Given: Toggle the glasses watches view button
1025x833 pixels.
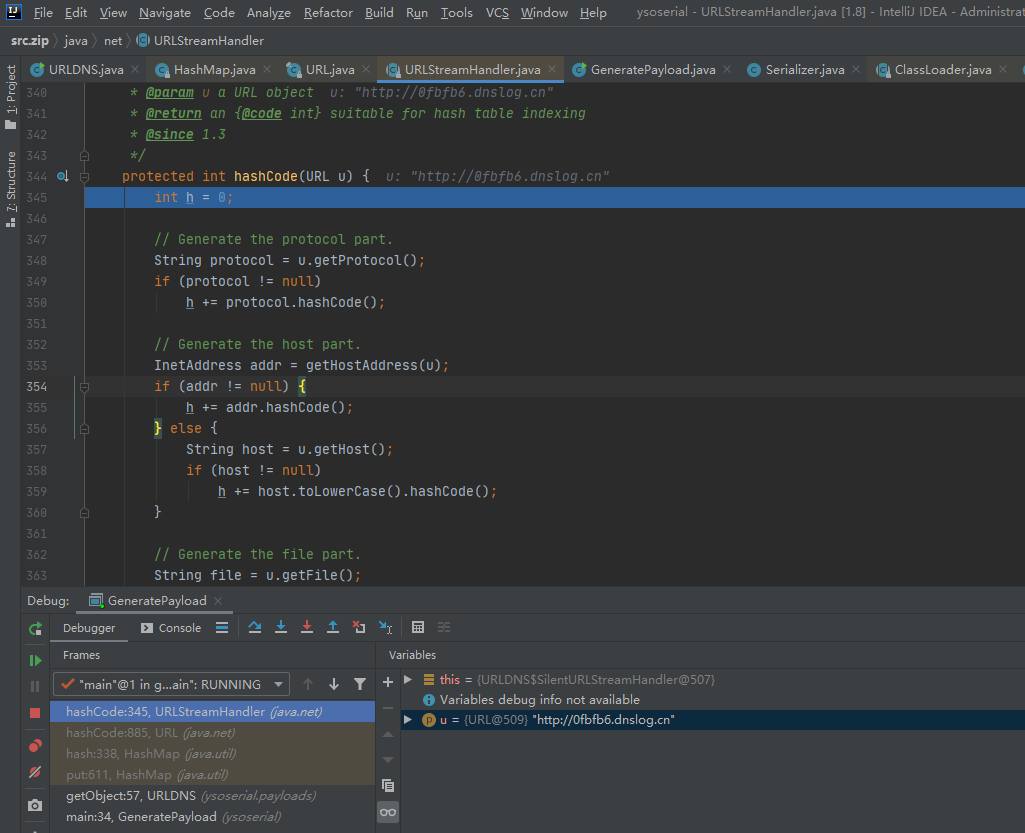Looking at the screenshot, I should coord(388,812).
